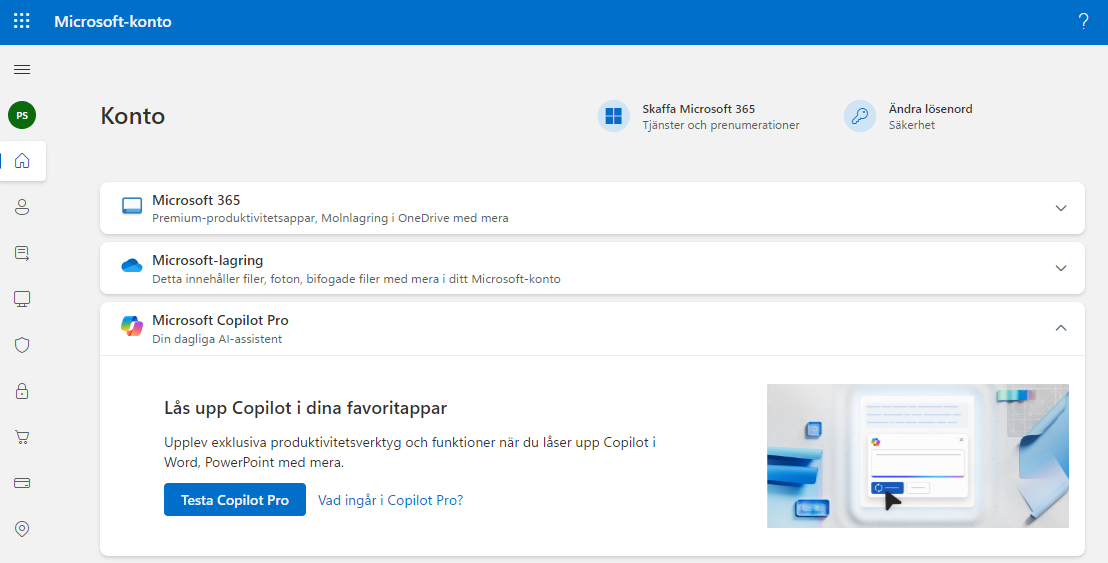
Task: Click the 'Premium-produktivitetsappar, Molnlagring' description text
Action: [330, 218]
